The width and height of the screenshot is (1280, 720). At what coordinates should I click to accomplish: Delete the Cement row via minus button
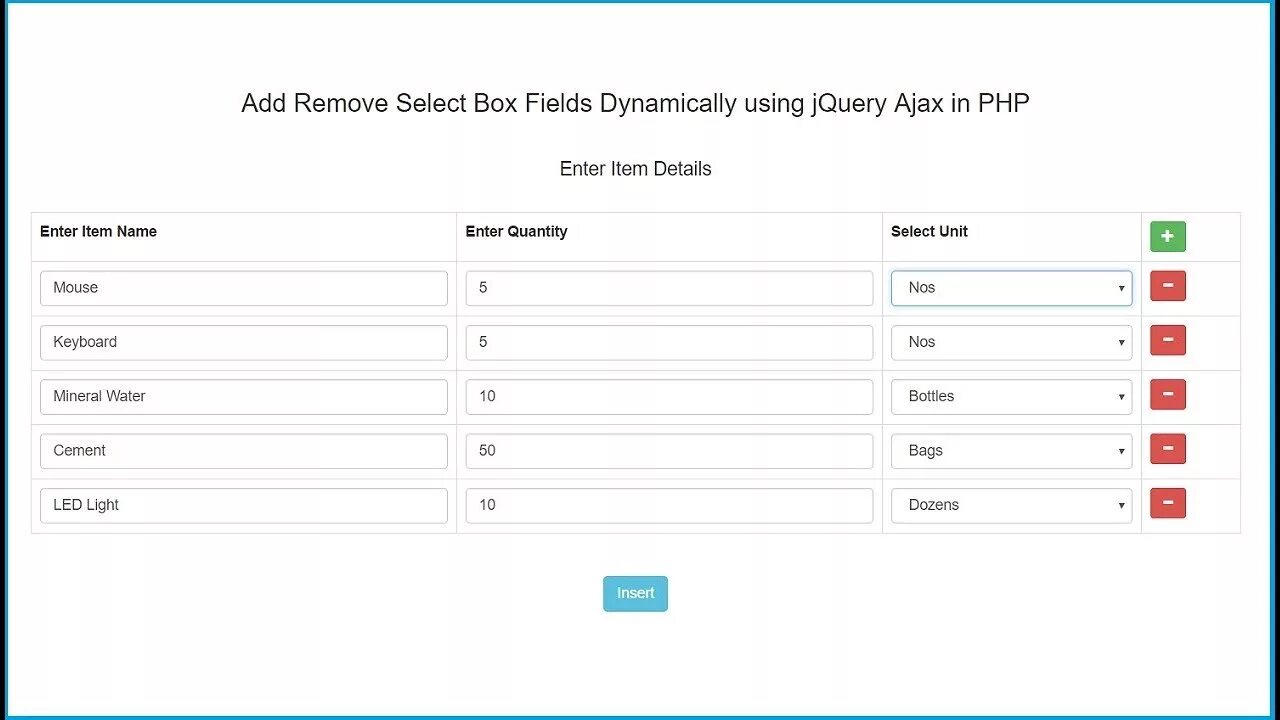[1167, 449]
